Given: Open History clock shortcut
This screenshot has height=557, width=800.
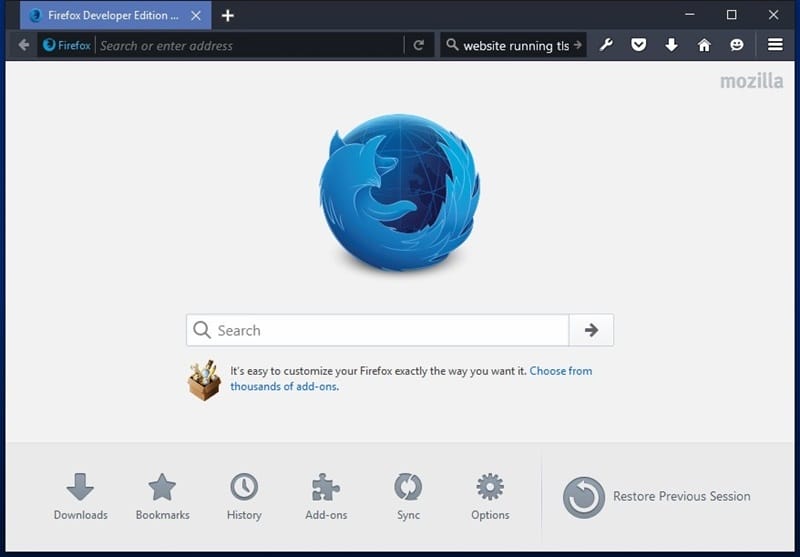Looking at the screenshot, I should click(244, 496).
